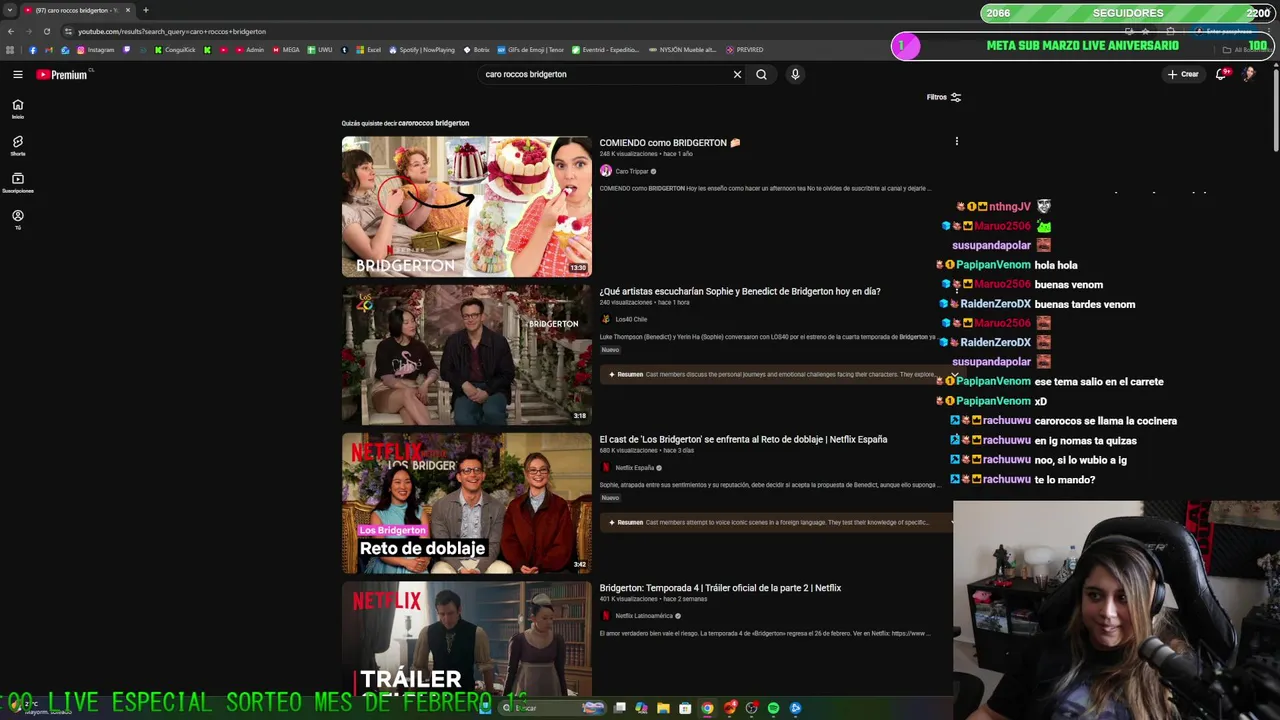Click Netflix Latinoamérica channel icon
1280x720 pixels.
pyautogui.click(x=605, y=615)
